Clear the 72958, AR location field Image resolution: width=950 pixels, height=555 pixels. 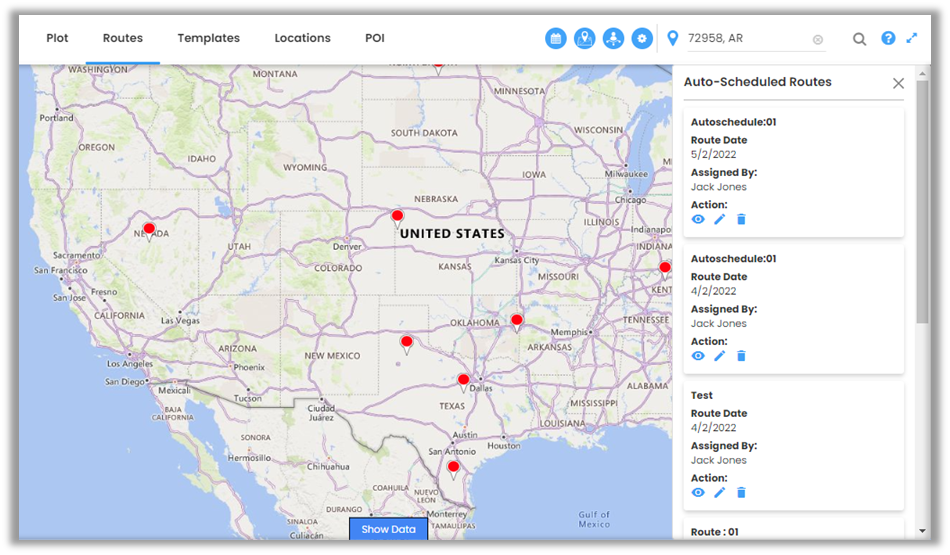[x=818, y=40]
